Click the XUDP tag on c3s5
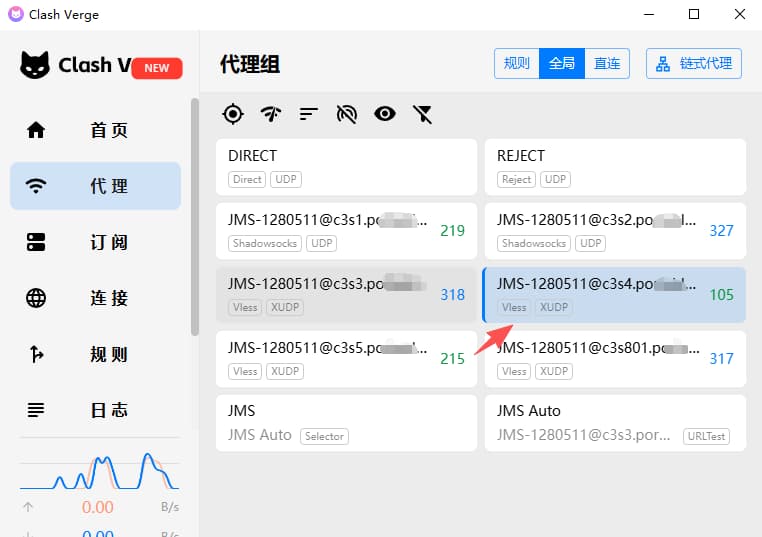Viewport: 762px width, 537px height. click(285, 371)
